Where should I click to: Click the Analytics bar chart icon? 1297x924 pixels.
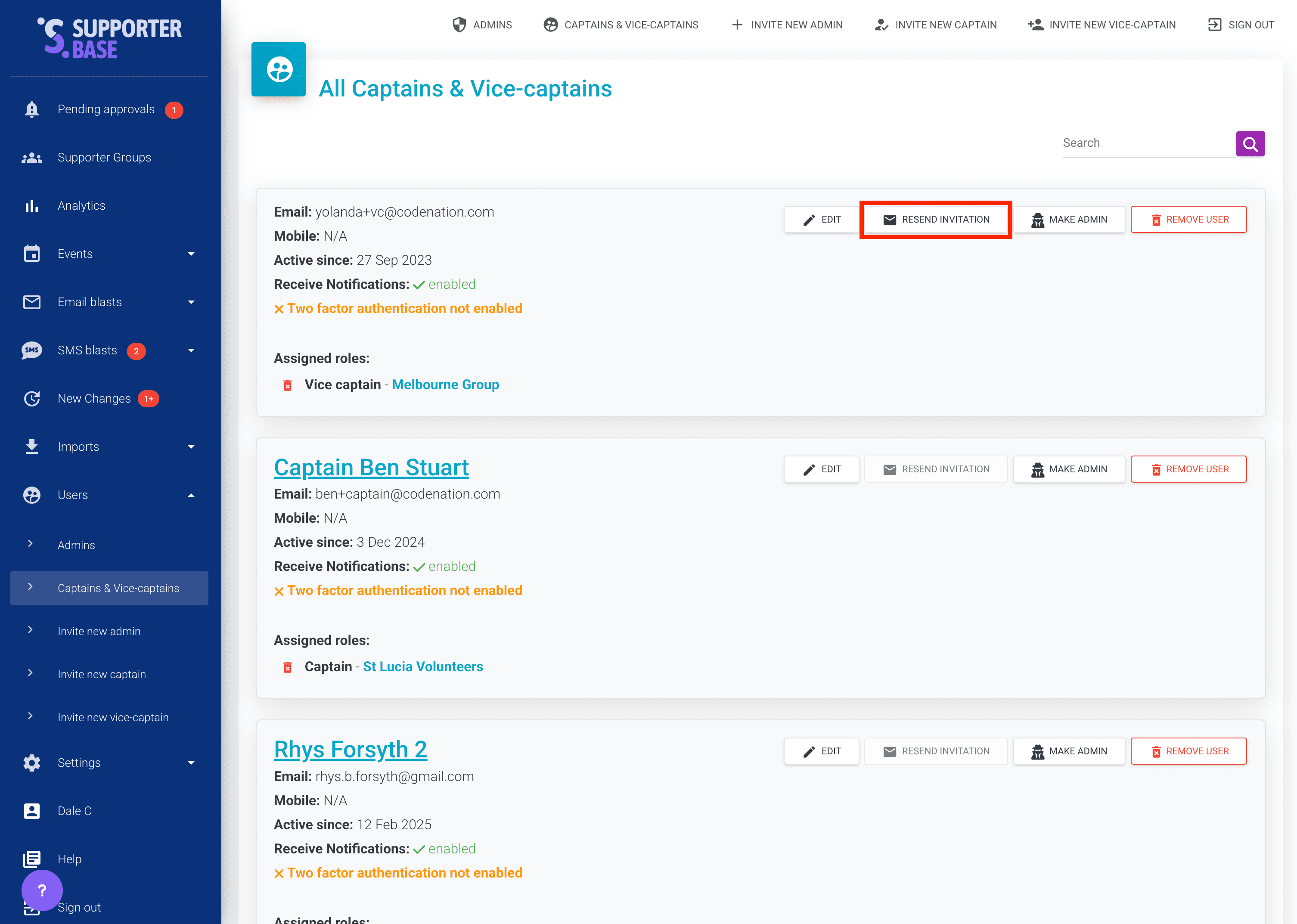coord(32,205)
